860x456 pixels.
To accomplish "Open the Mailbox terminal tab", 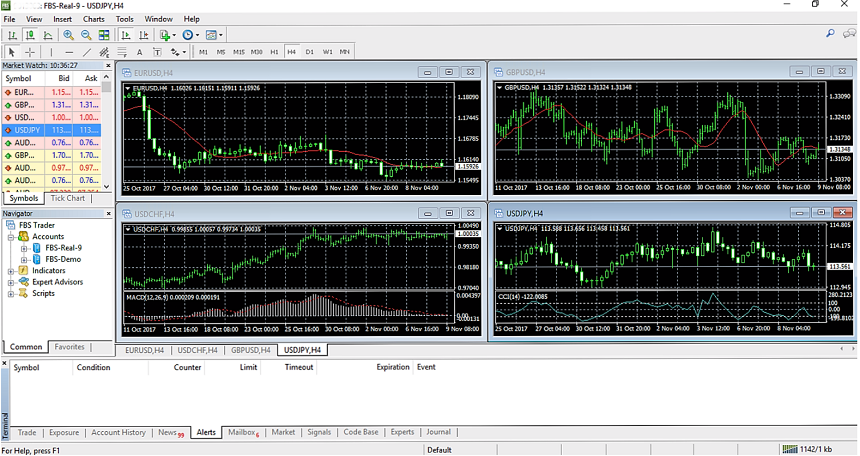I will coord(243,432).
